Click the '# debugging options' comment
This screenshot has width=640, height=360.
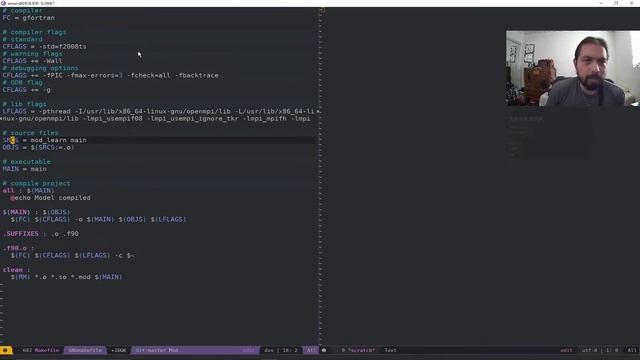coord(40,68)
